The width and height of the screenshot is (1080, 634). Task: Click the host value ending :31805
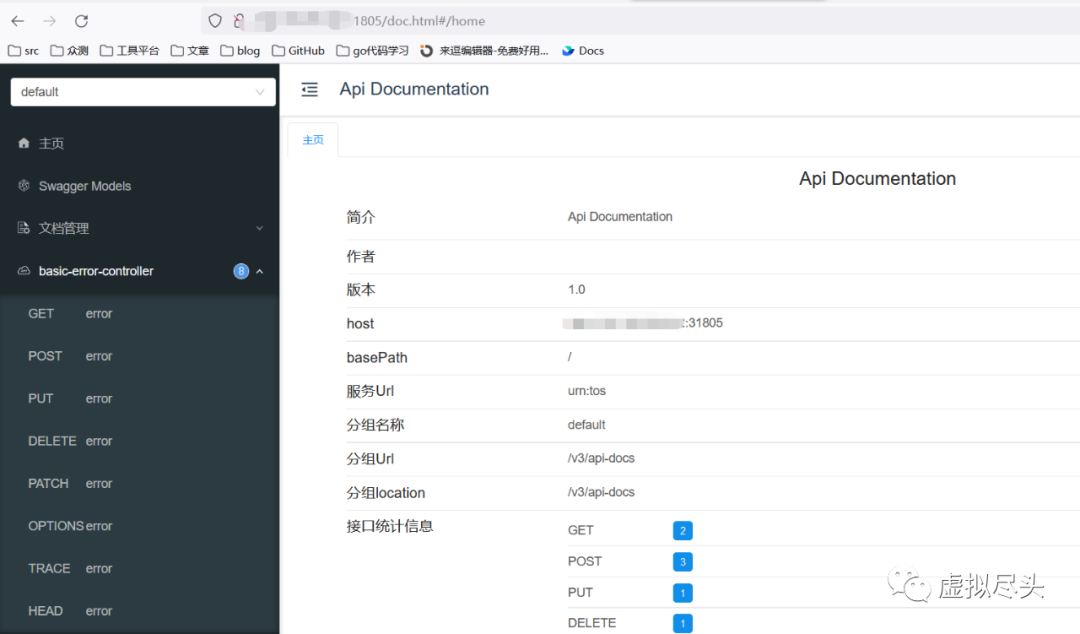pos(643,323)
